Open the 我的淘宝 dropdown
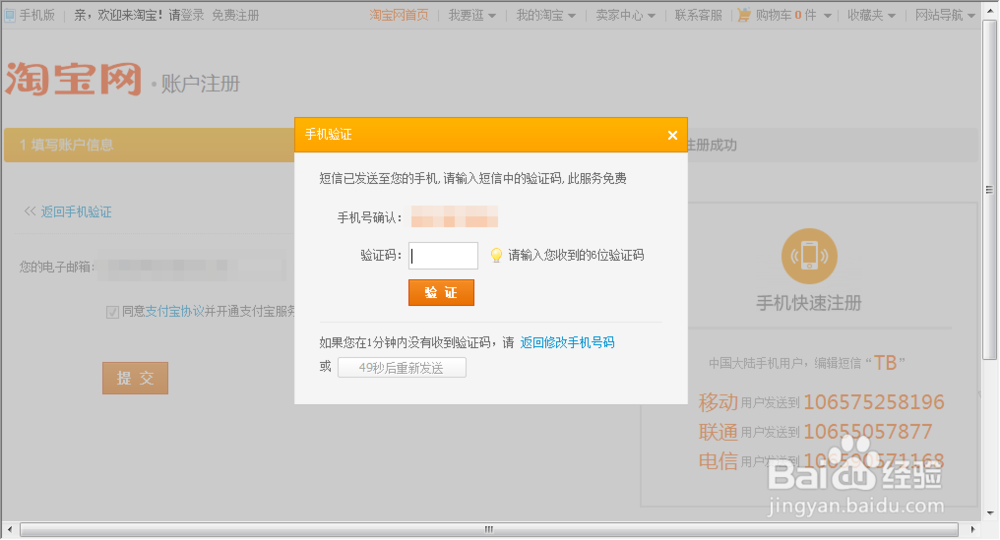1000x540 pixels. coord(546,15)
